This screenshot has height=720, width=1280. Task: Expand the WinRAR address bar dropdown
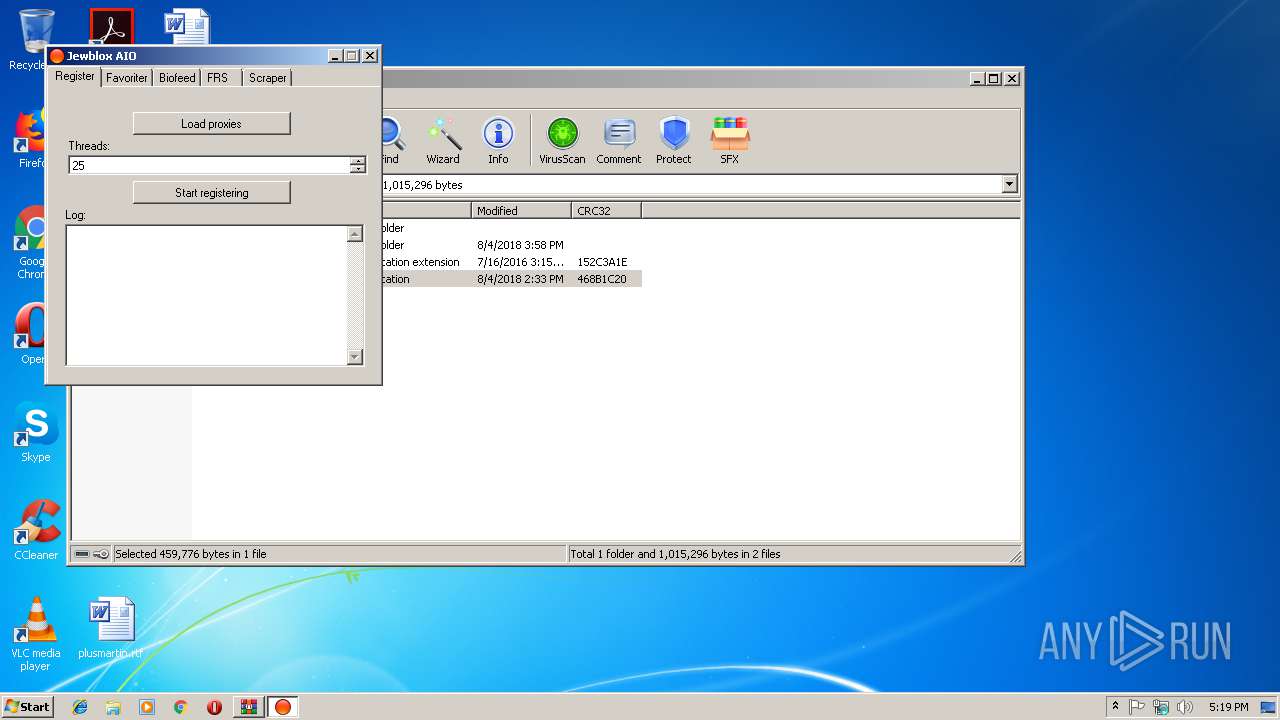coord(1009,184)
